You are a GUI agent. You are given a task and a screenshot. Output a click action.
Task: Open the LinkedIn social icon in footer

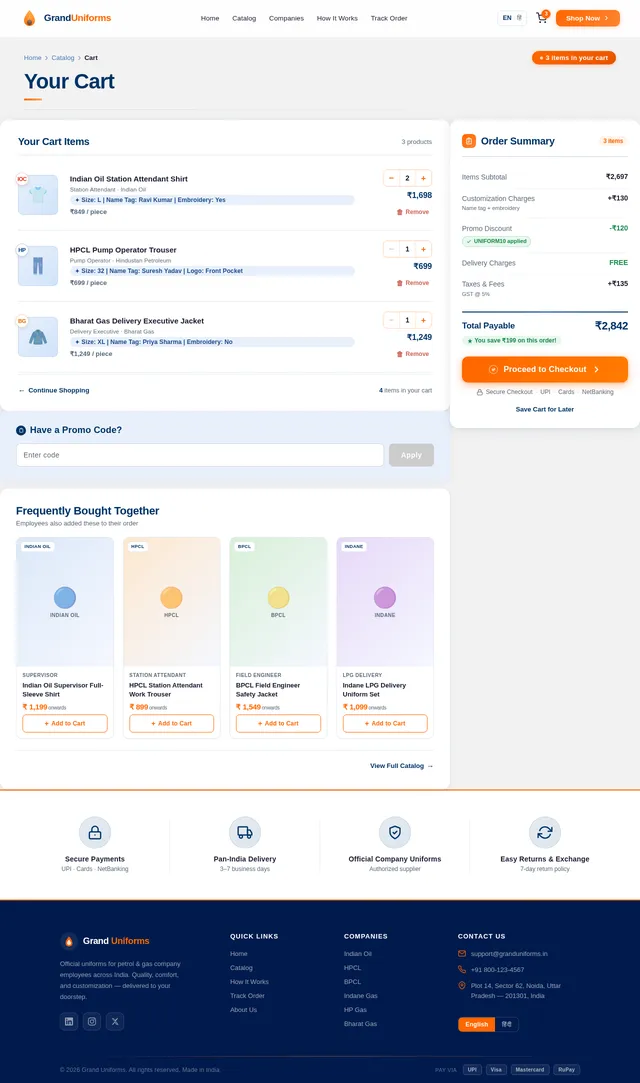(x=69, y=1021)
